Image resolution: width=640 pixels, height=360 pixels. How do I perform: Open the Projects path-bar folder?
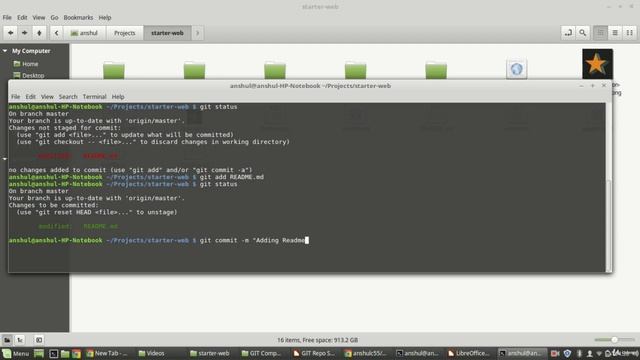(124, 33)
